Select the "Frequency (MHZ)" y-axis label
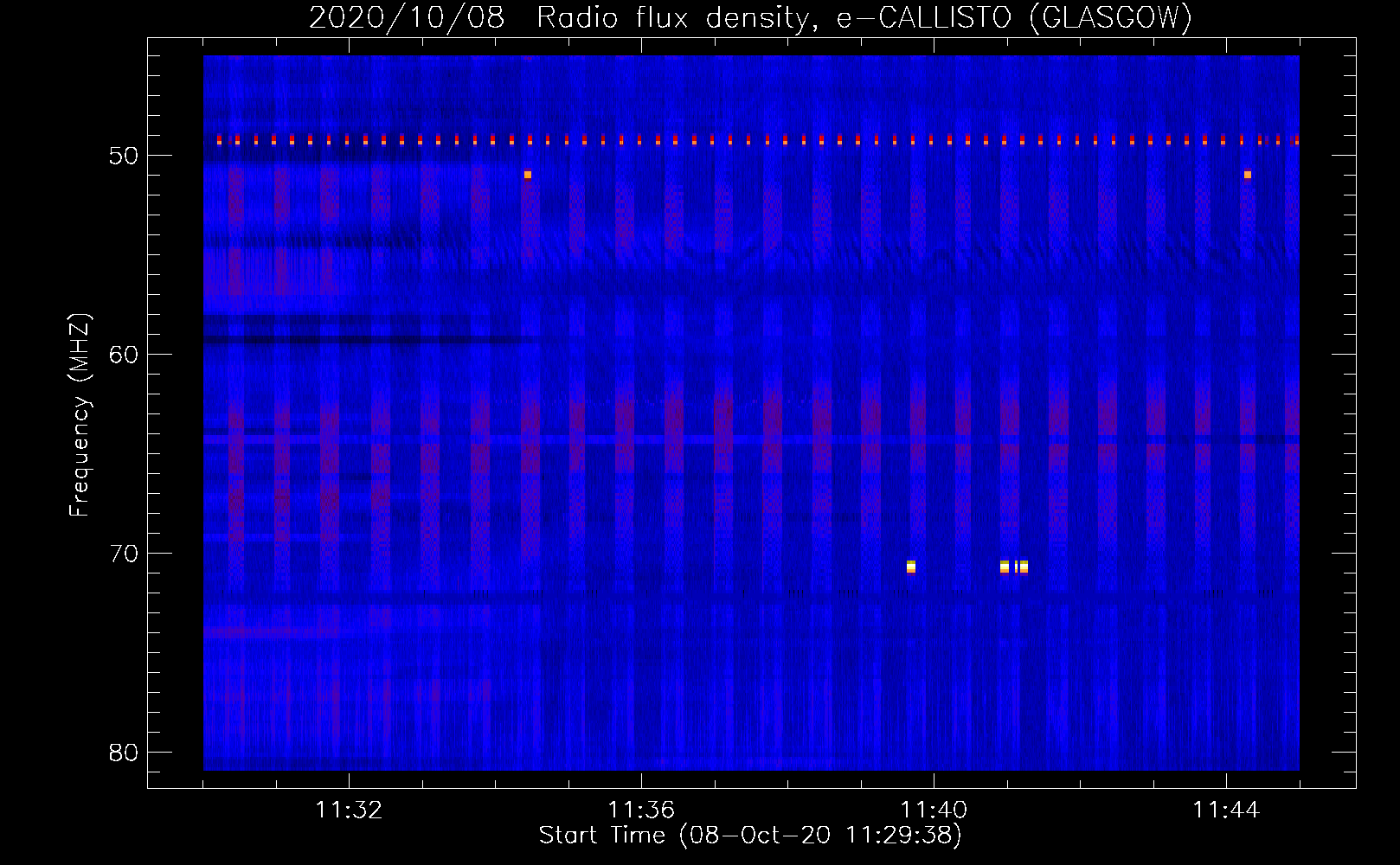 (80, 415)
